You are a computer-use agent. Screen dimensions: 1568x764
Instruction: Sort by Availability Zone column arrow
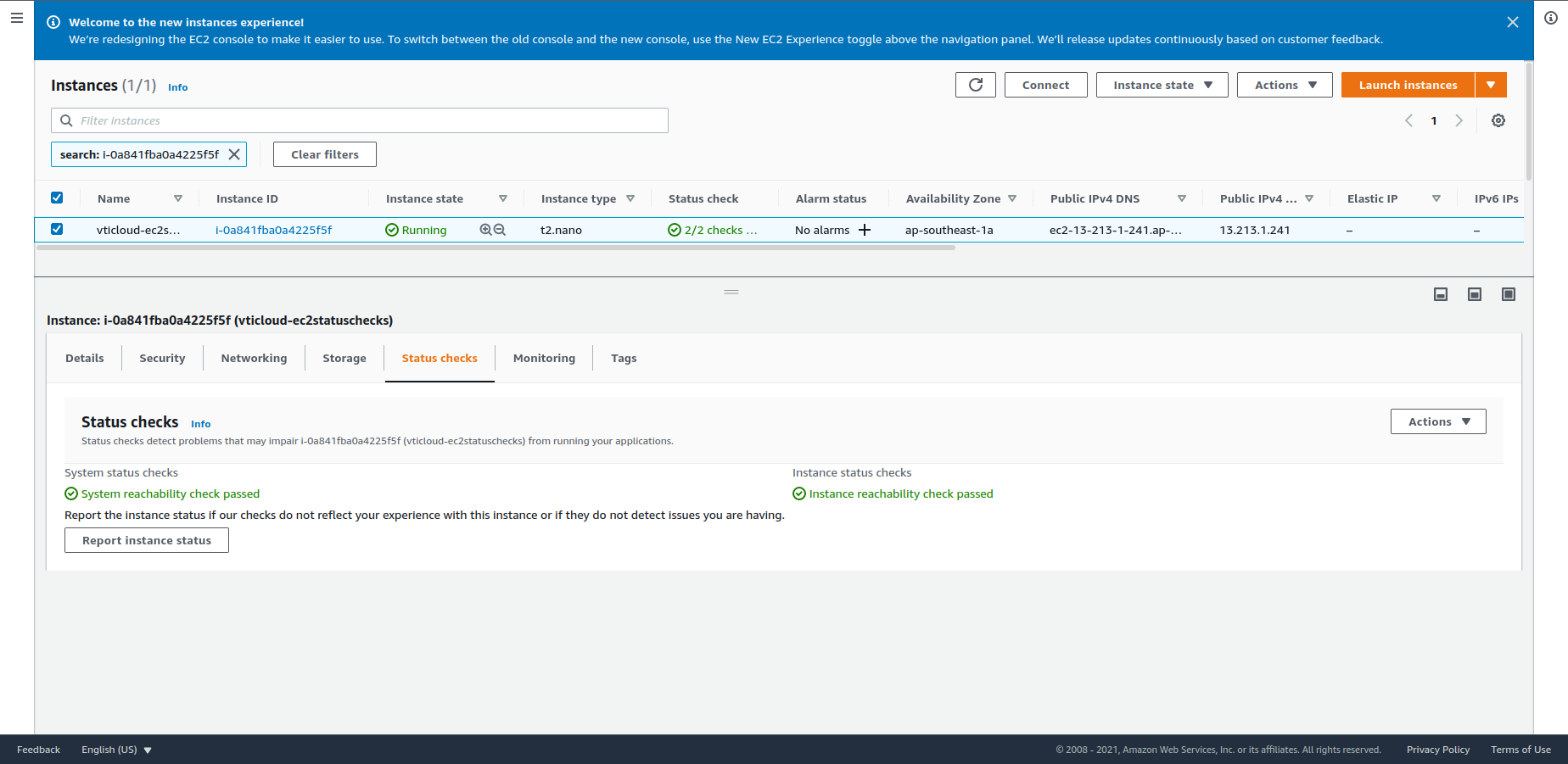(1012, 198)
